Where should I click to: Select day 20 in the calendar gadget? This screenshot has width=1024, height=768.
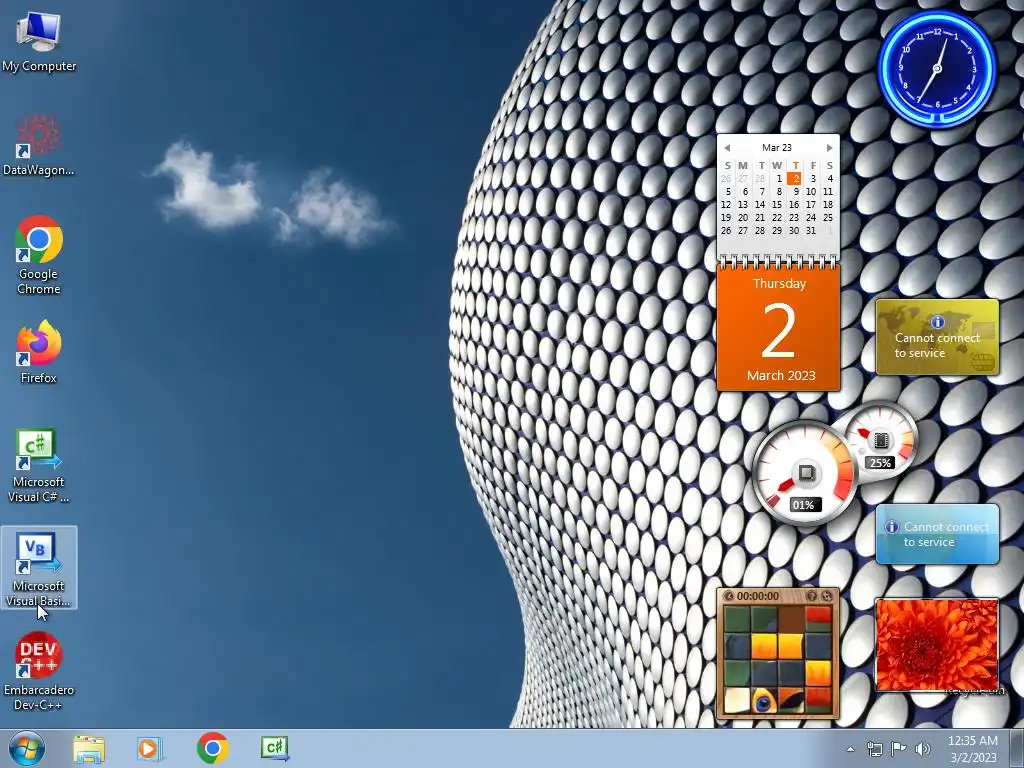click(x=743, y=217)
